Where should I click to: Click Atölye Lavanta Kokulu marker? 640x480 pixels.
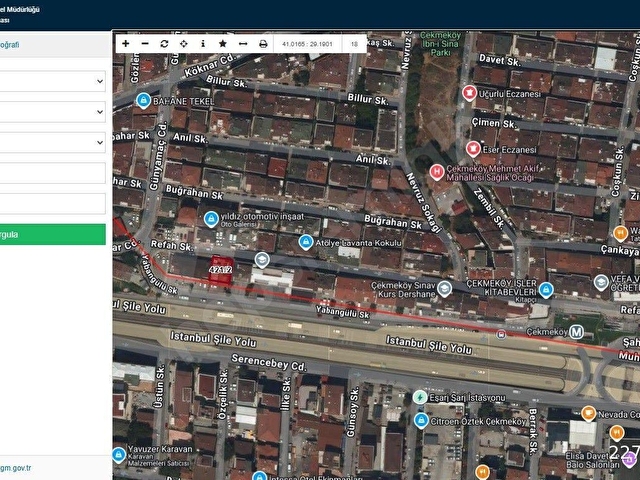pyautogui.click(x=306, y=242)
